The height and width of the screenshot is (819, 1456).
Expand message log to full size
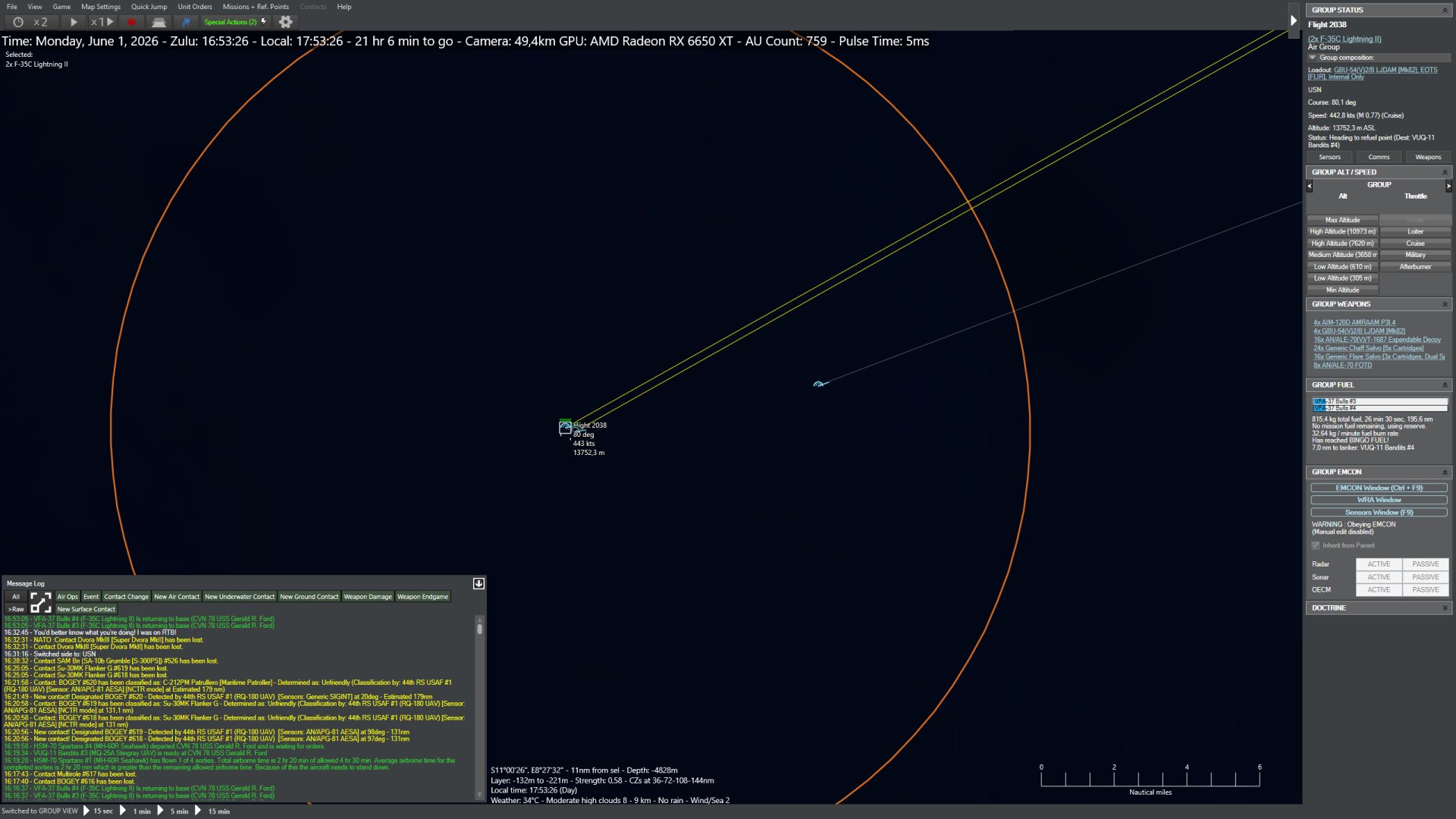41,603
